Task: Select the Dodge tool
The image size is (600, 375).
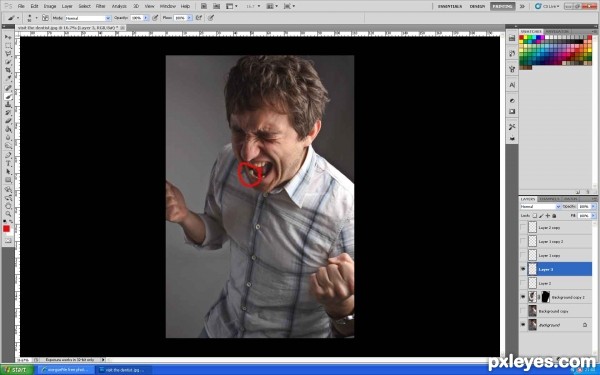Action: [8, 145]
